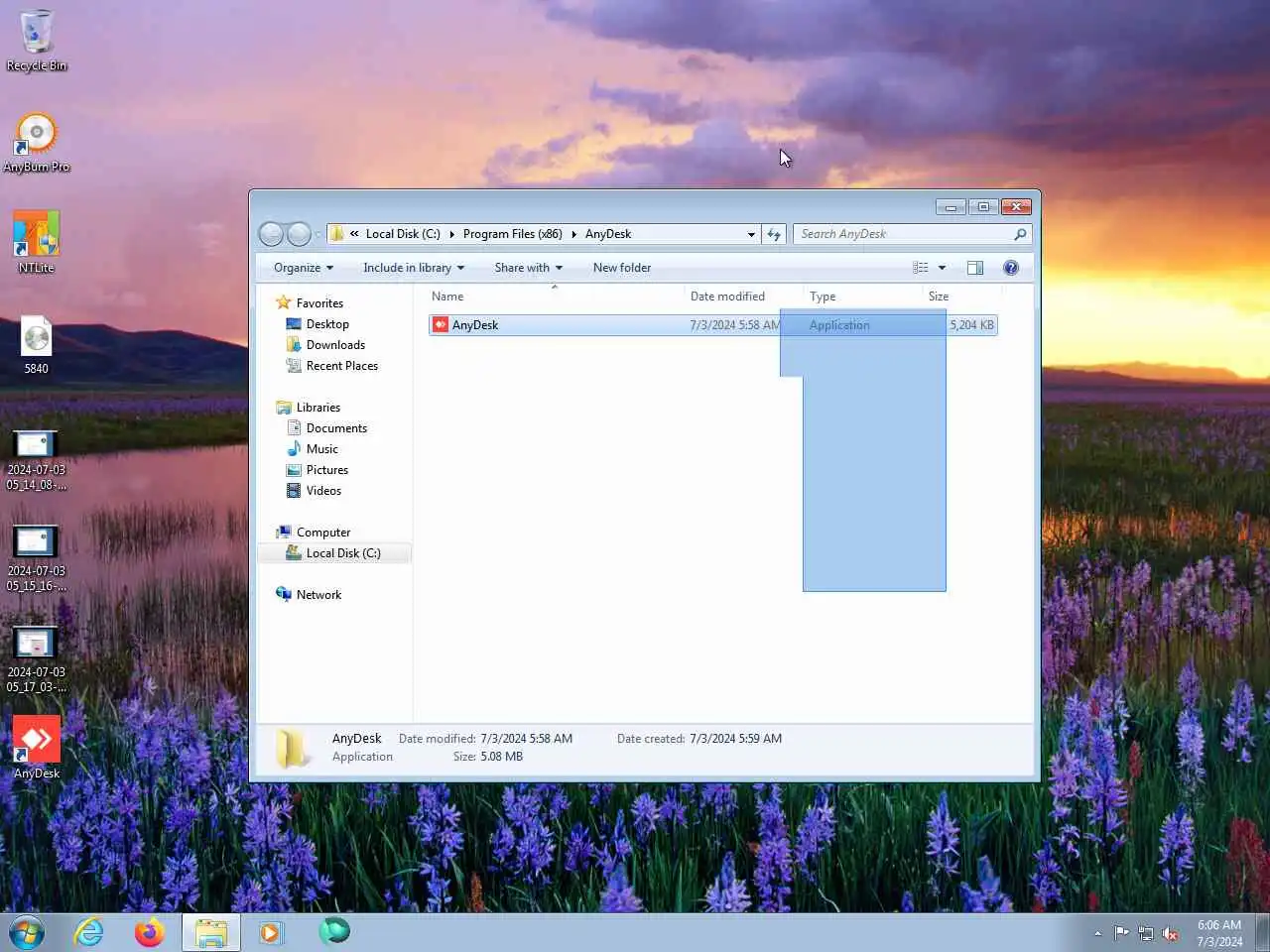Click the search magnifier icon
Image resolution: width=1270 pixels, height=952 pixels.
(x=1019, y=234)
